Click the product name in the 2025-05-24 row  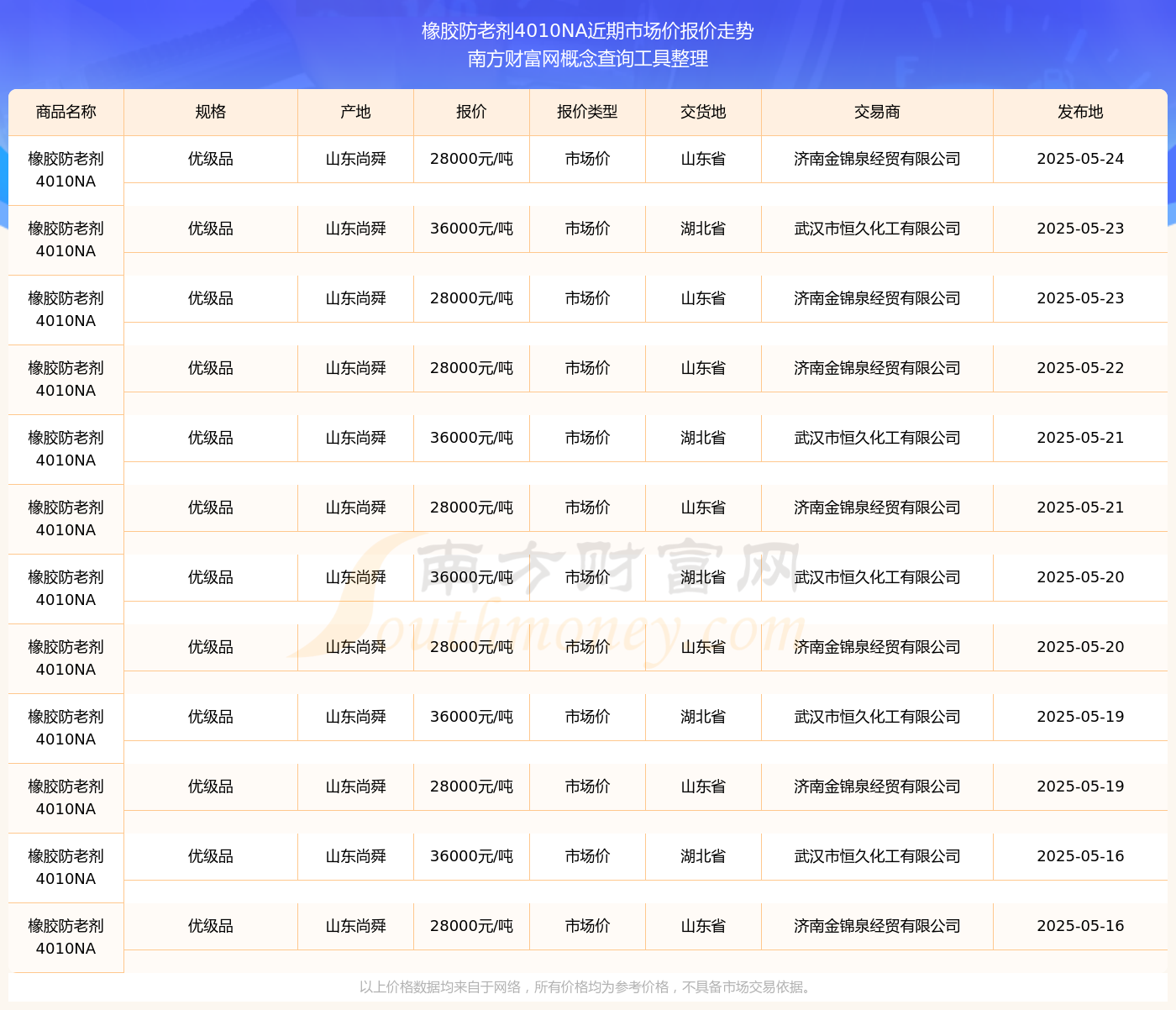(x=66, y=170)
